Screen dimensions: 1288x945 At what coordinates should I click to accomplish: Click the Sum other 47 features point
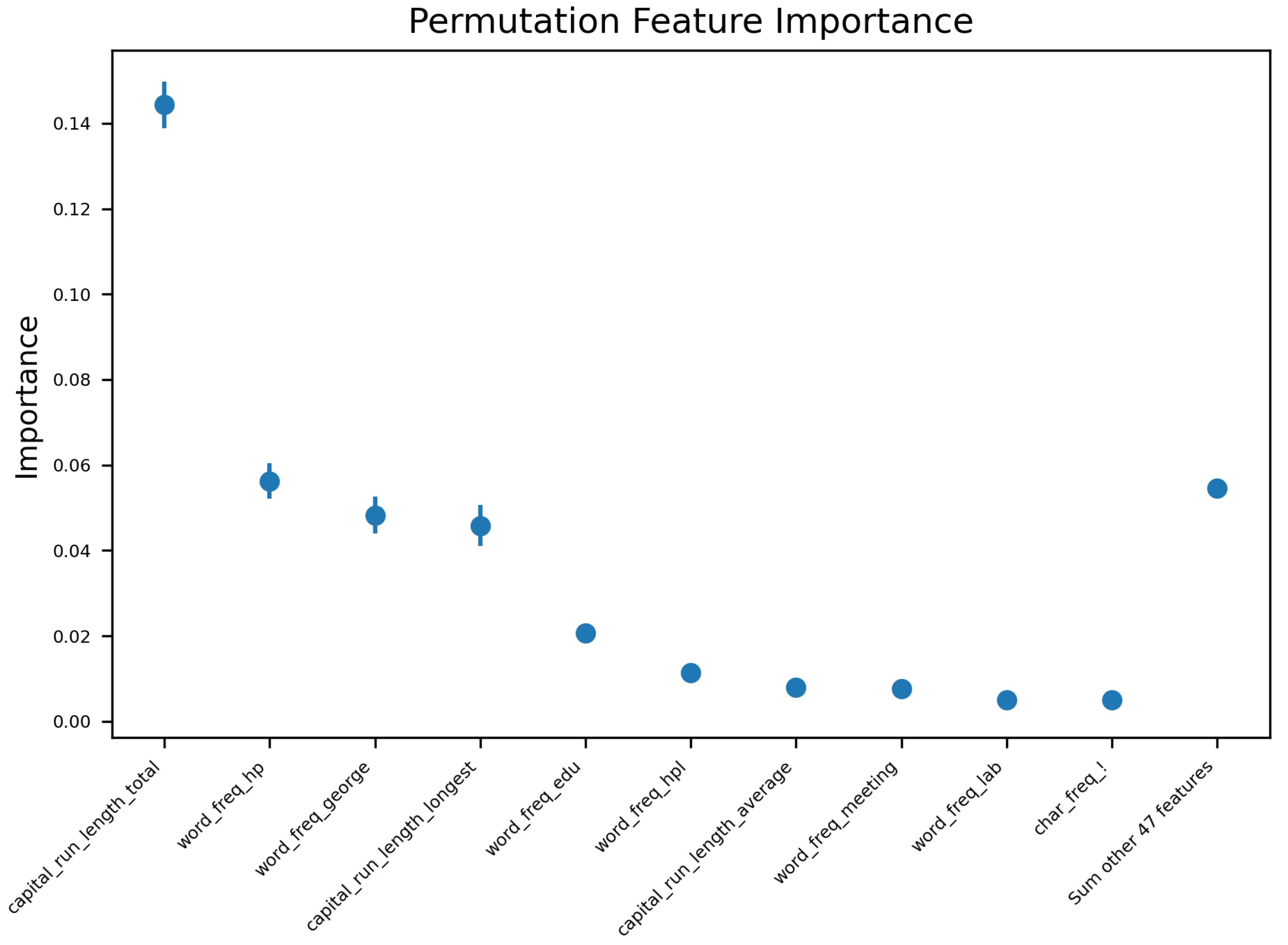click(x=1218, y=489)
